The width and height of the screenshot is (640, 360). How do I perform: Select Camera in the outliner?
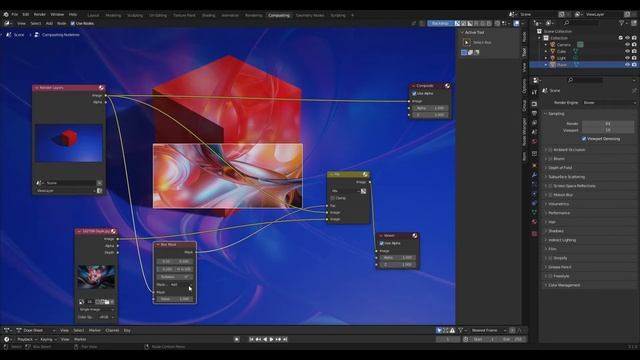point(564,44)
